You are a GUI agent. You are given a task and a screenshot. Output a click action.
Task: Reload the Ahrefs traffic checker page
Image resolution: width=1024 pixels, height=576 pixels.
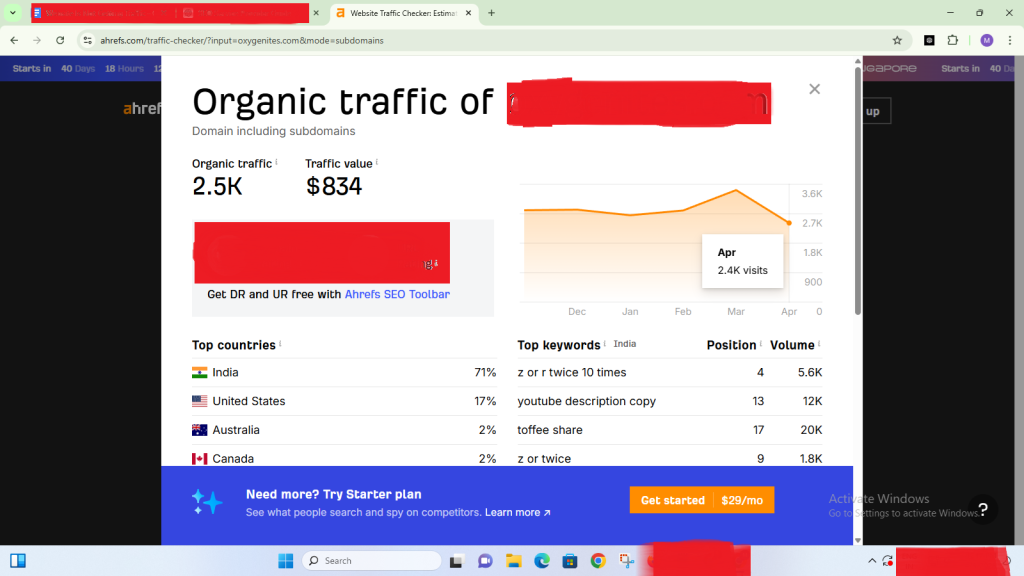[x=60, y=40]
